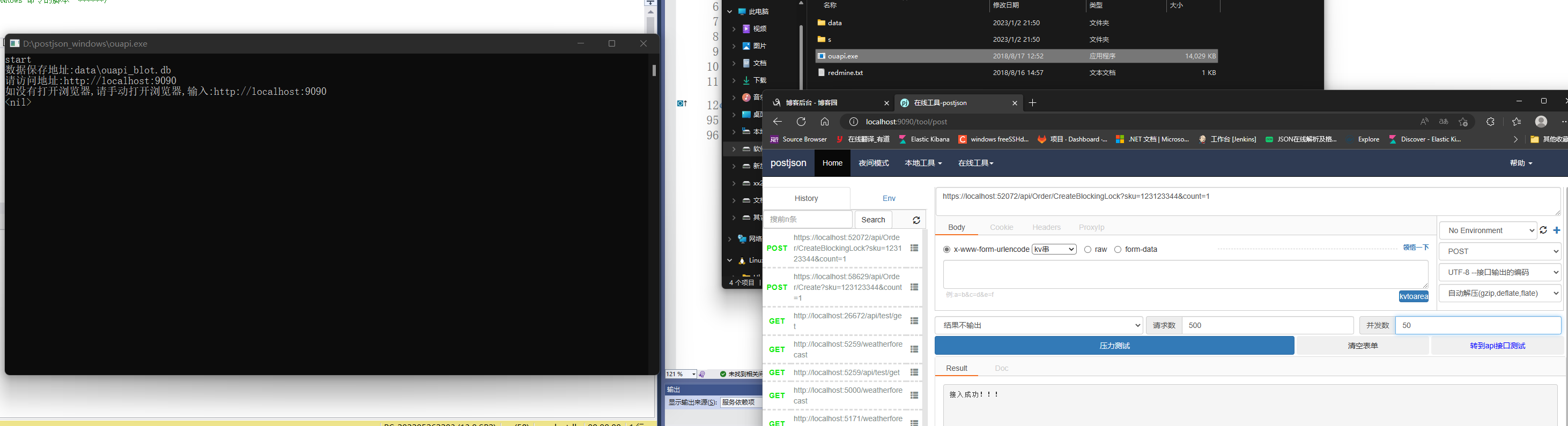Viewport: 1568px width, 426px height.
Task: Refresh the environment list
Action: [x=1543, y=230]
